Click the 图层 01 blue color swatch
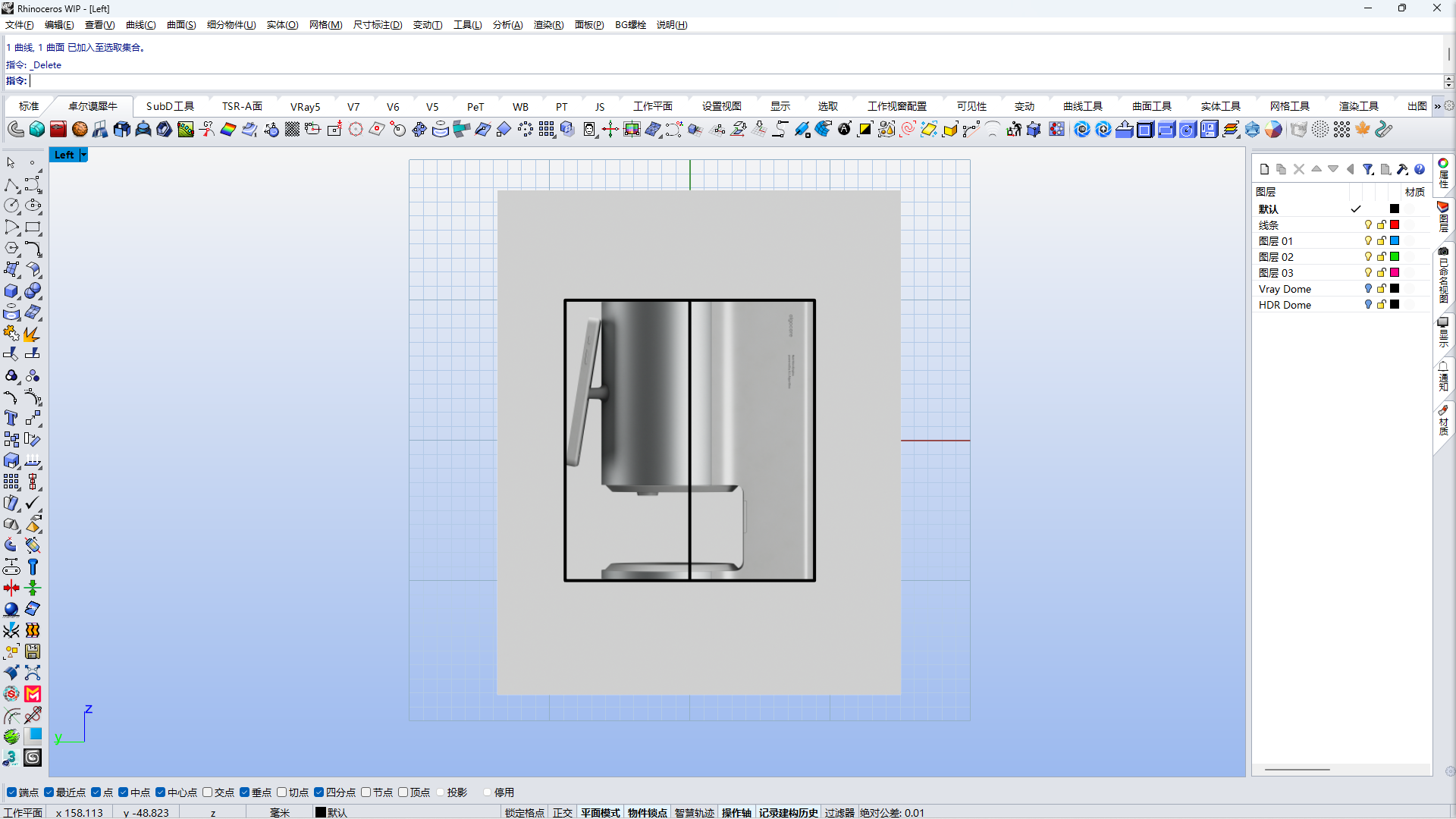1456x819 pixels. coord(1394,241)
